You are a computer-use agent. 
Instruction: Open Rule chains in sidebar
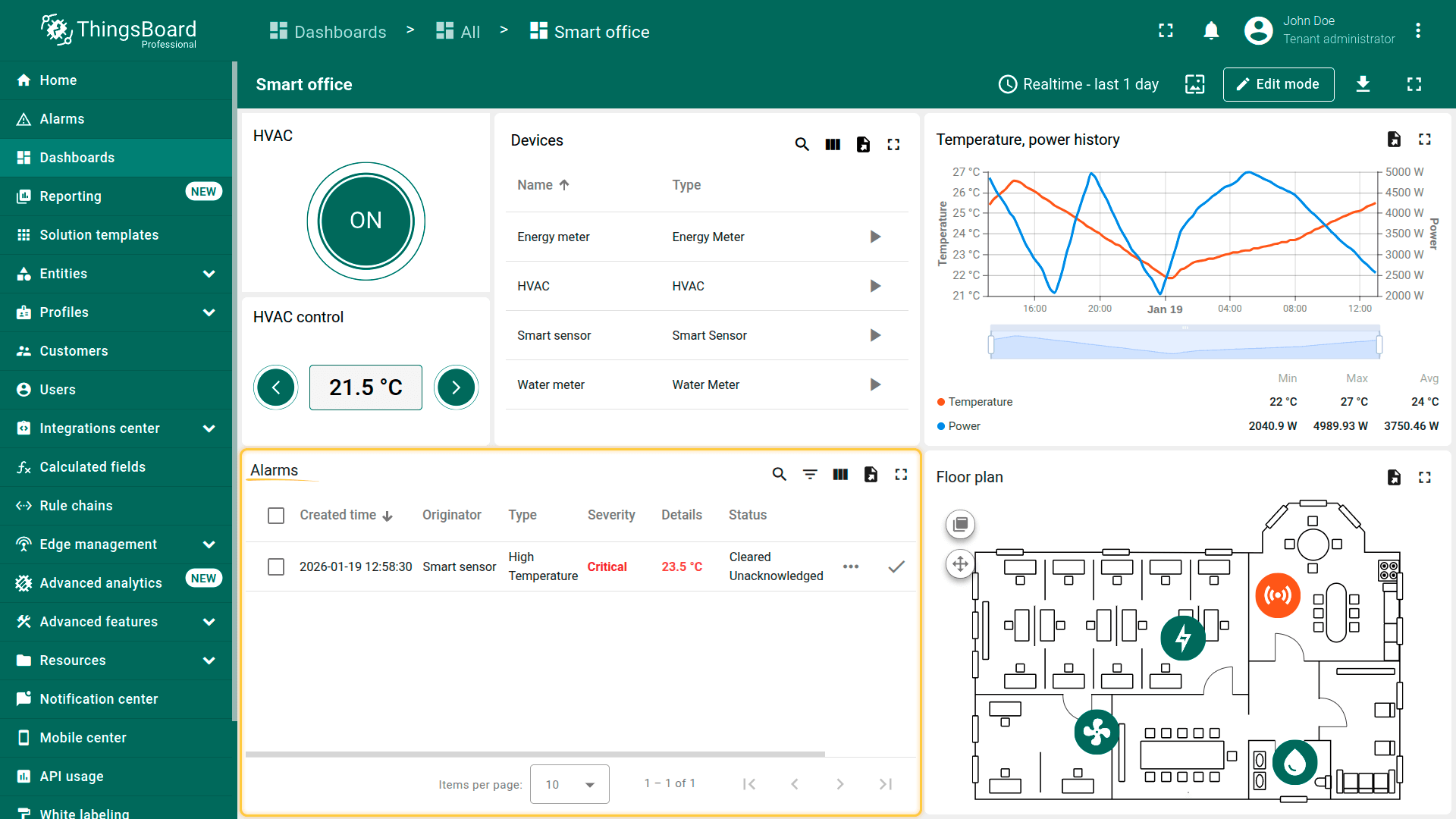76,506
